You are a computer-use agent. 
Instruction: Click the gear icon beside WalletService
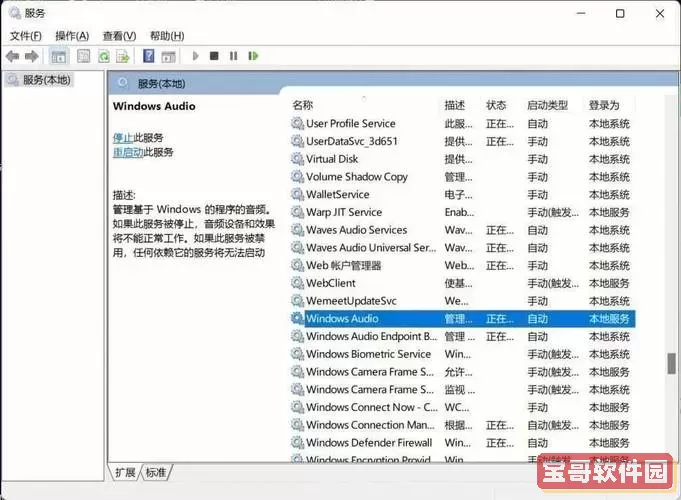[298, 195]
